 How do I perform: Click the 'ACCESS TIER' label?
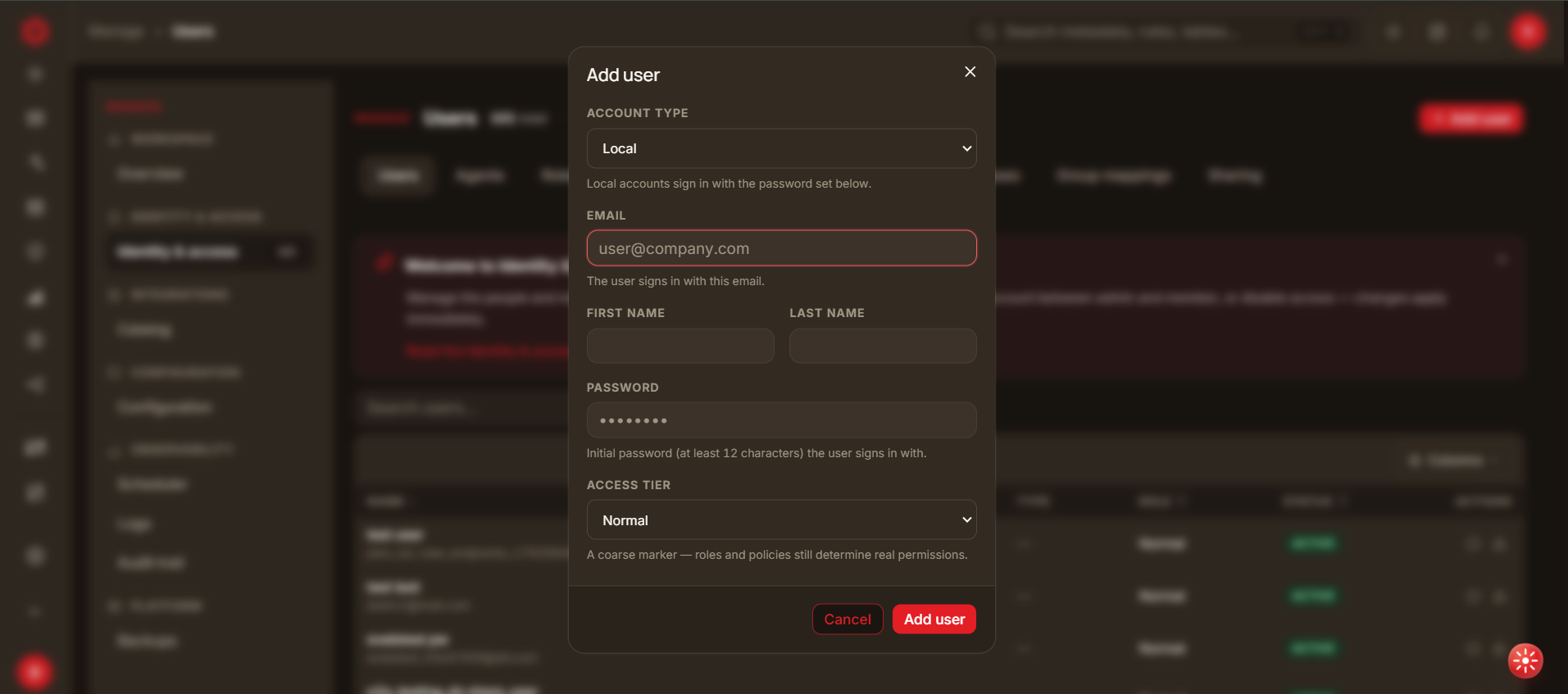pyautogui.click(x=629, y=485)
